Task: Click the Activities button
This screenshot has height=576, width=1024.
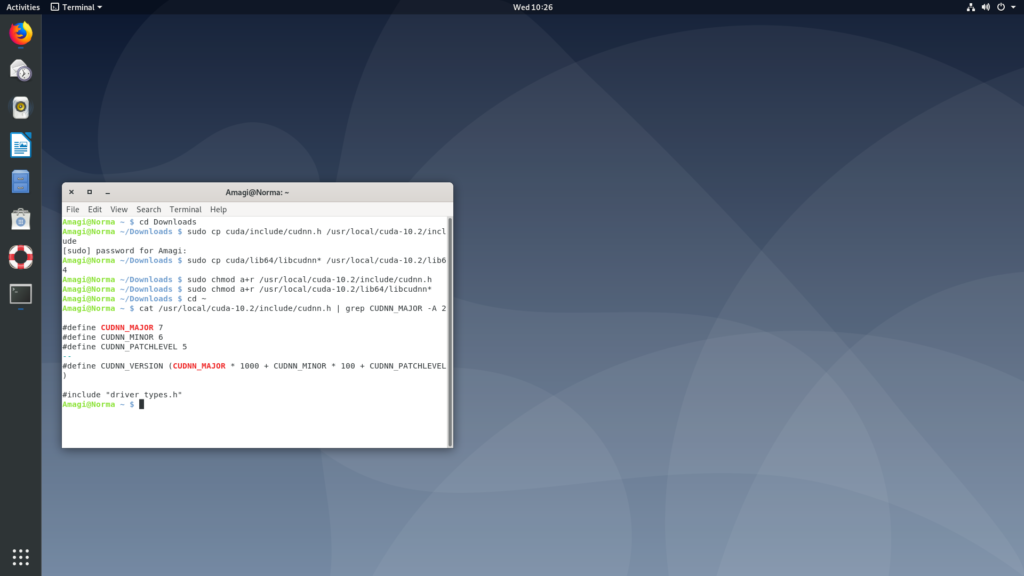Action: 23,7
